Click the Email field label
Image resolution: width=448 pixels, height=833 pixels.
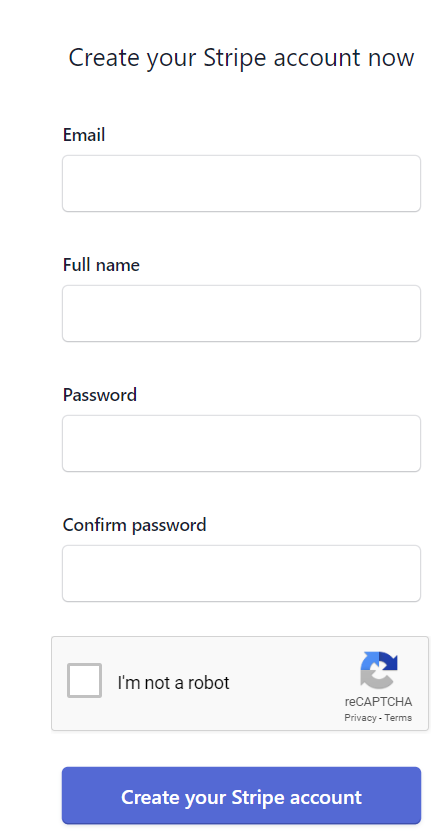84,135
